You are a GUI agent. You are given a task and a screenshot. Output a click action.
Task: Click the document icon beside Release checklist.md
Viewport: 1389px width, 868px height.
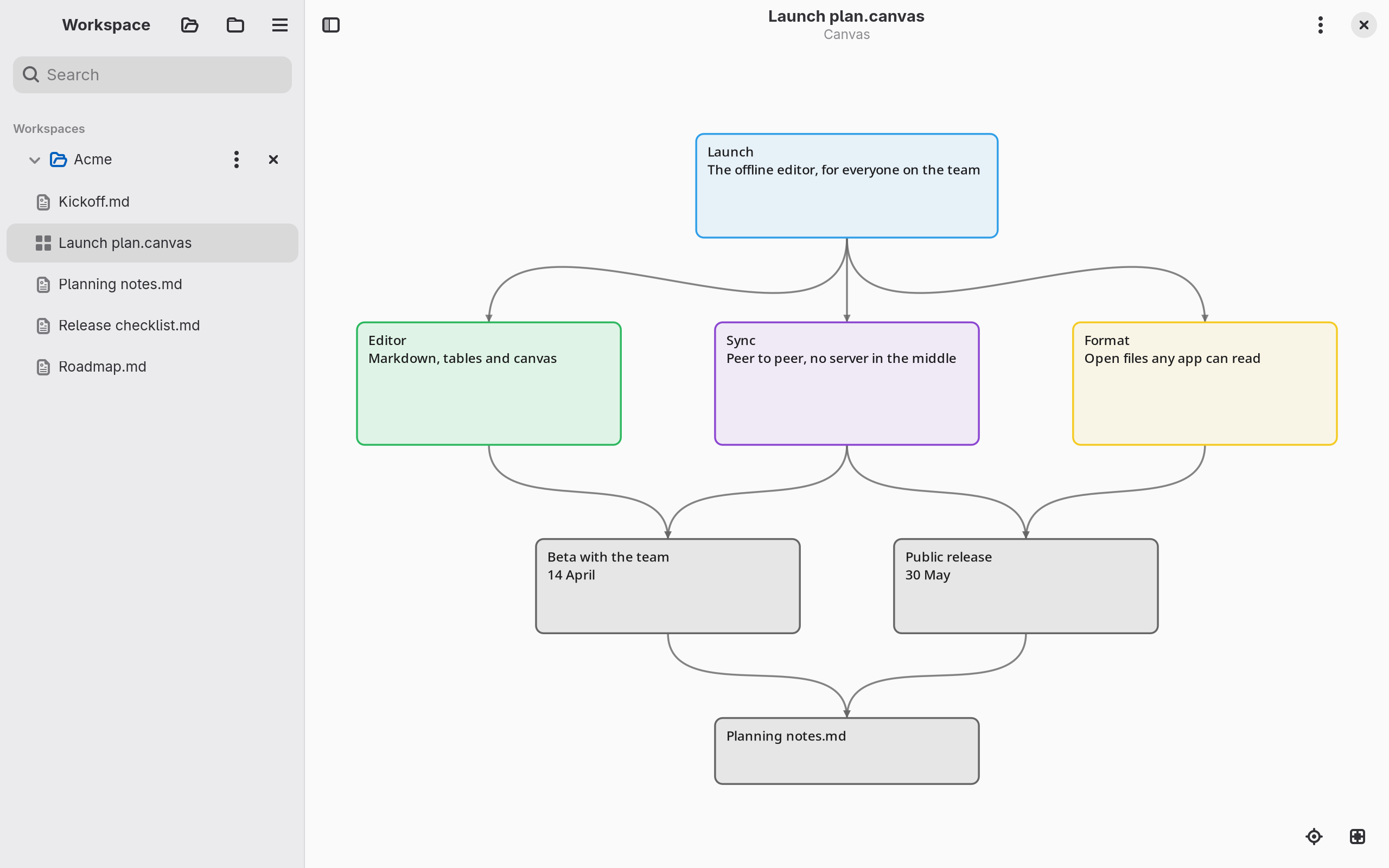(43, 325)
